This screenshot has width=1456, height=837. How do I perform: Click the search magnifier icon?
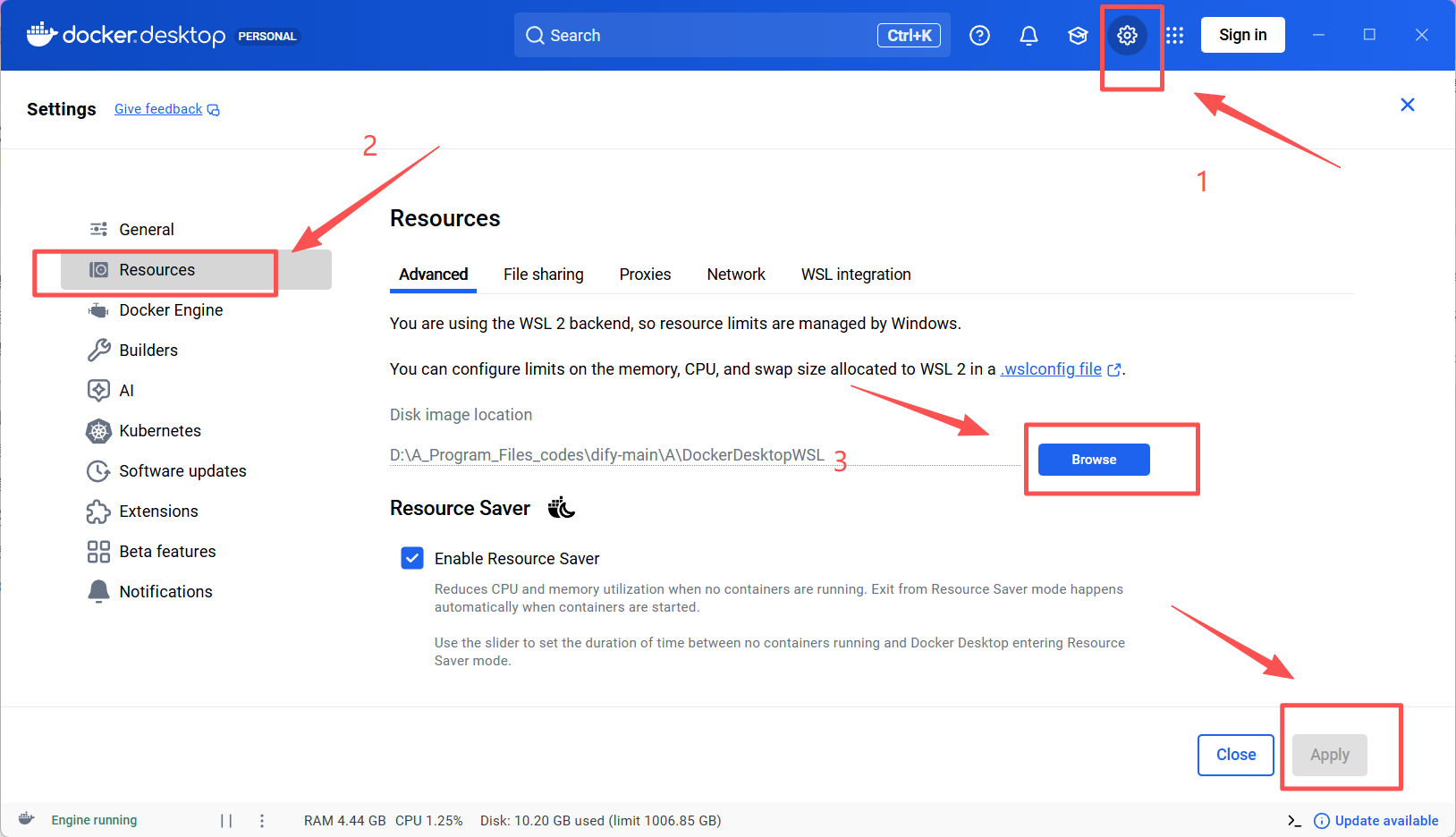[535, 35]
